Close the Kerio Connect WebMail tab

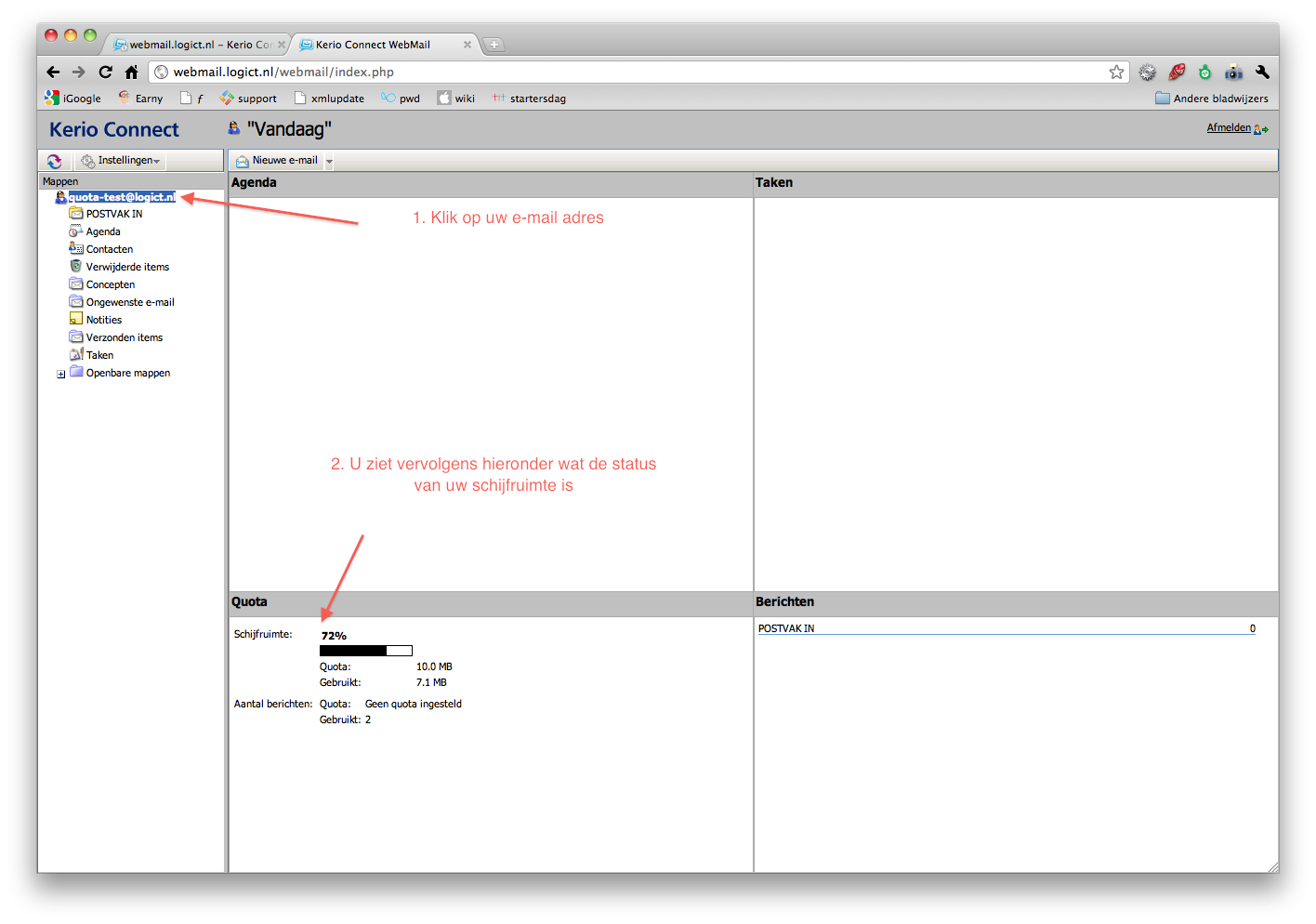(467, 45)
